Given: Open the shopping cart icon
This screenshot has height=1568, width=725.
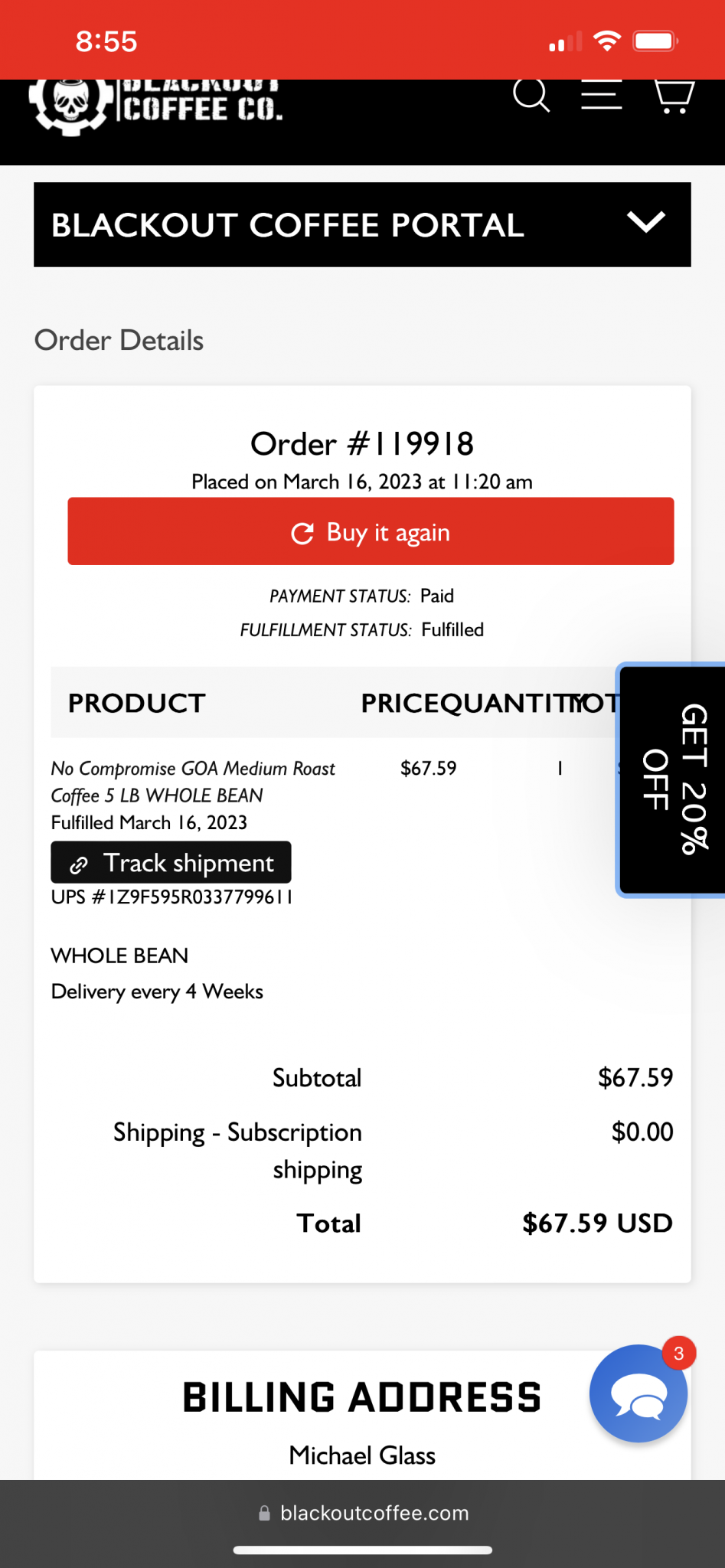Looking at the screenshot, I should [674, 96].
